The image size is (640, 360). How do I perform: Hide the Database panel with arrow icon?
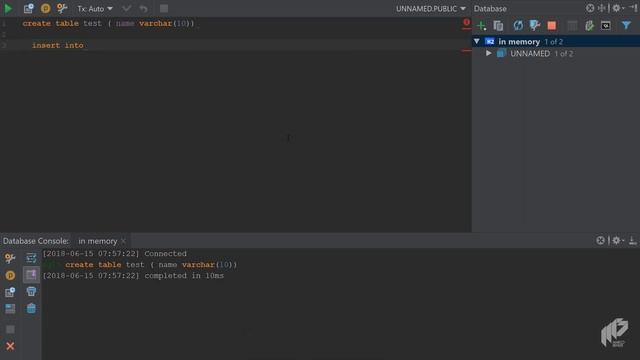click(633, 8)
